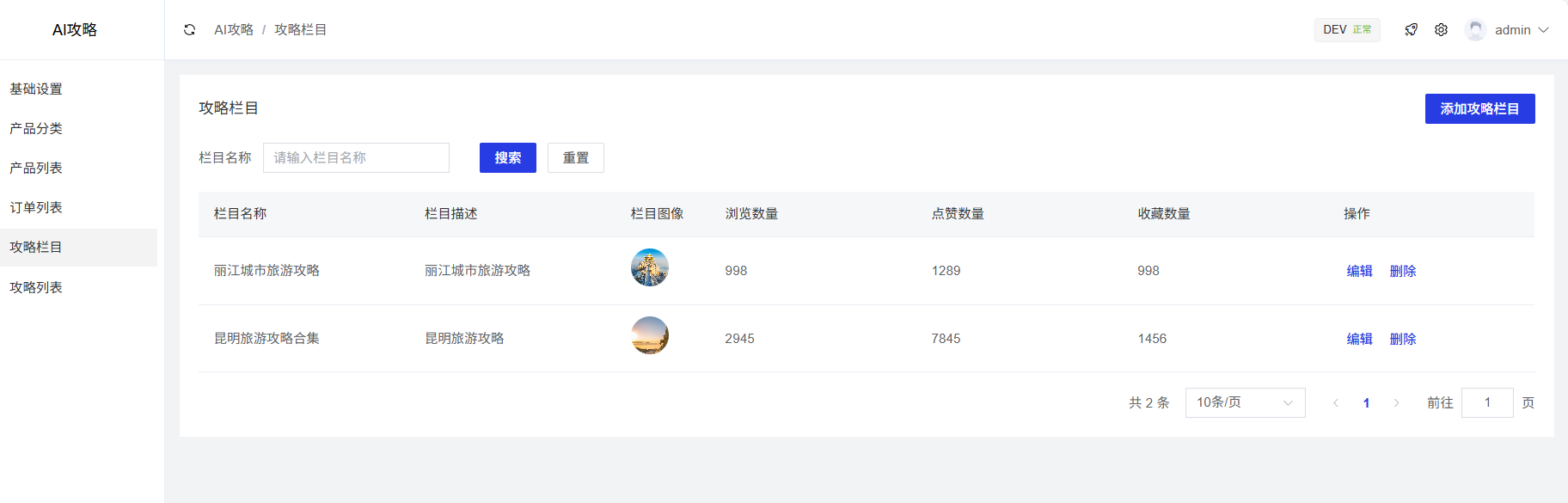The image size is (1568, 503).
Task: Click the DEV 正常 environment badge
Action: pos(1346,30)
